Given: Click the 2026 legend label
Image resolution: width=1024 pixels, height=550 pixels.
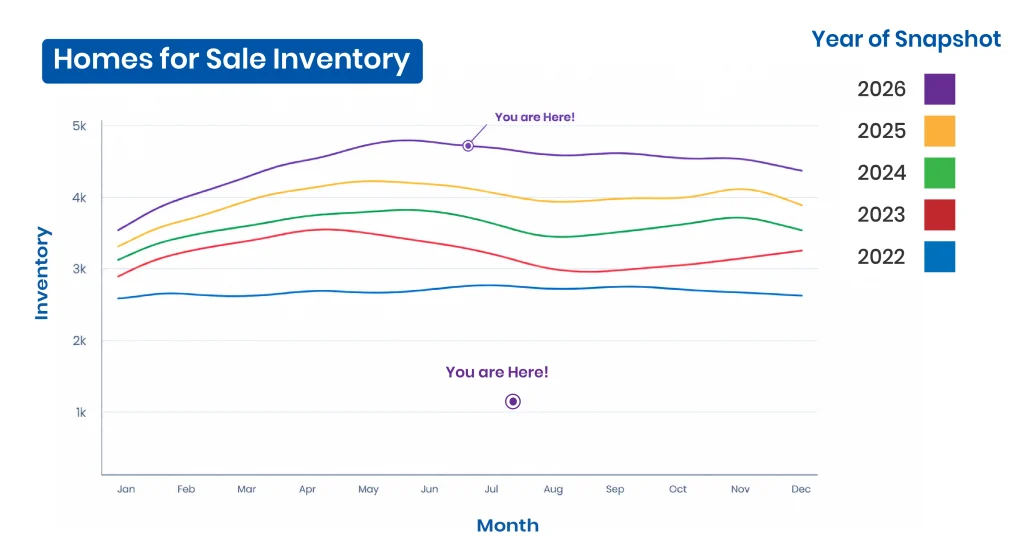Looking at the screenshot, I should (881, 89).
